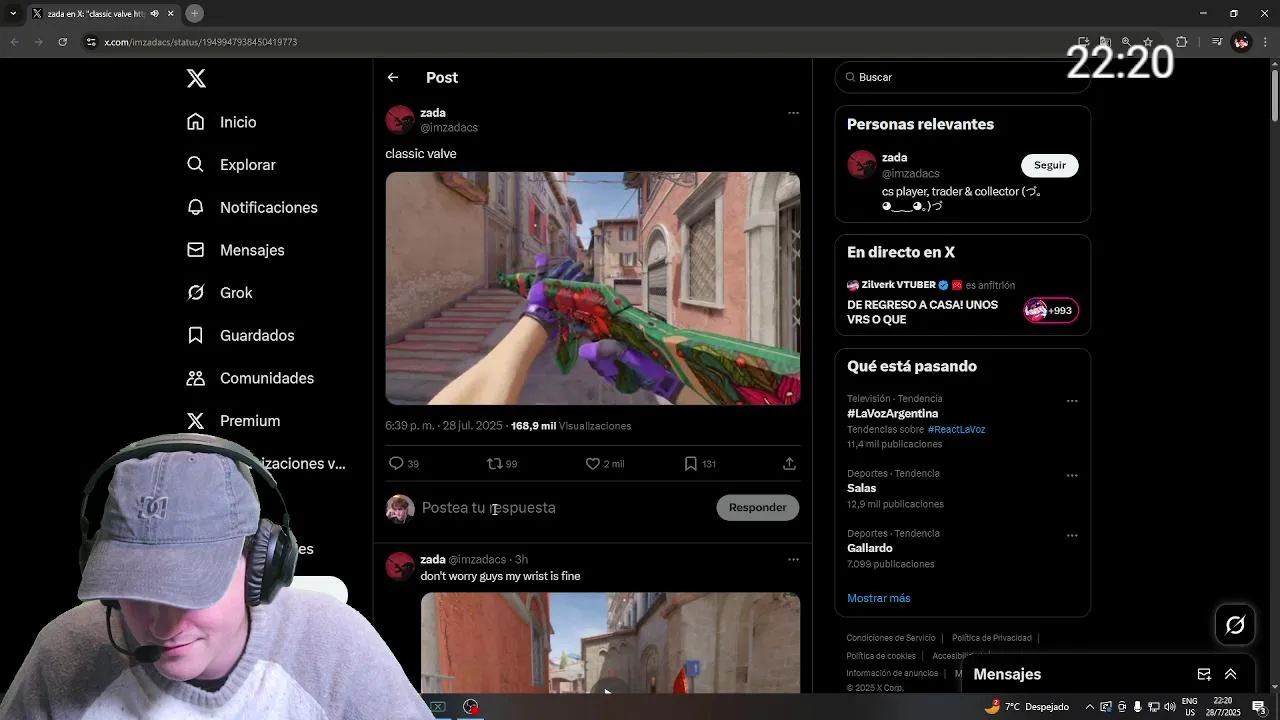Open zada's profile avatar on the main post

[x=400, y=120]
